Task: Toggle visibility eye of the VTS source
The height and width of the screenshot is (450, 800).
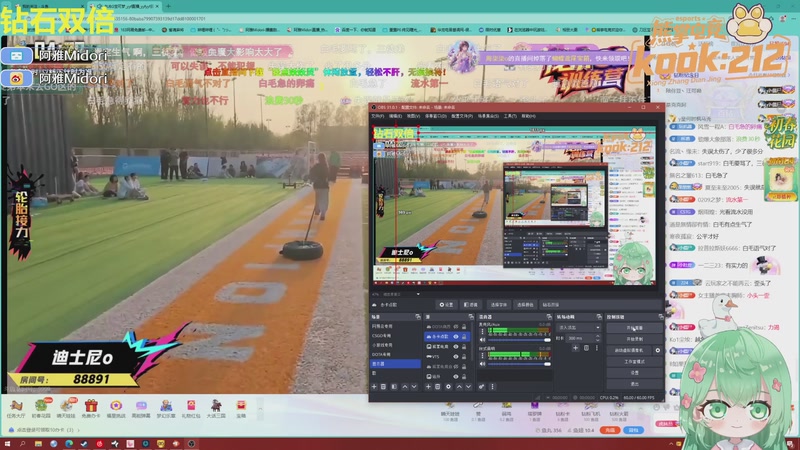Action: [x=456, y=357]
